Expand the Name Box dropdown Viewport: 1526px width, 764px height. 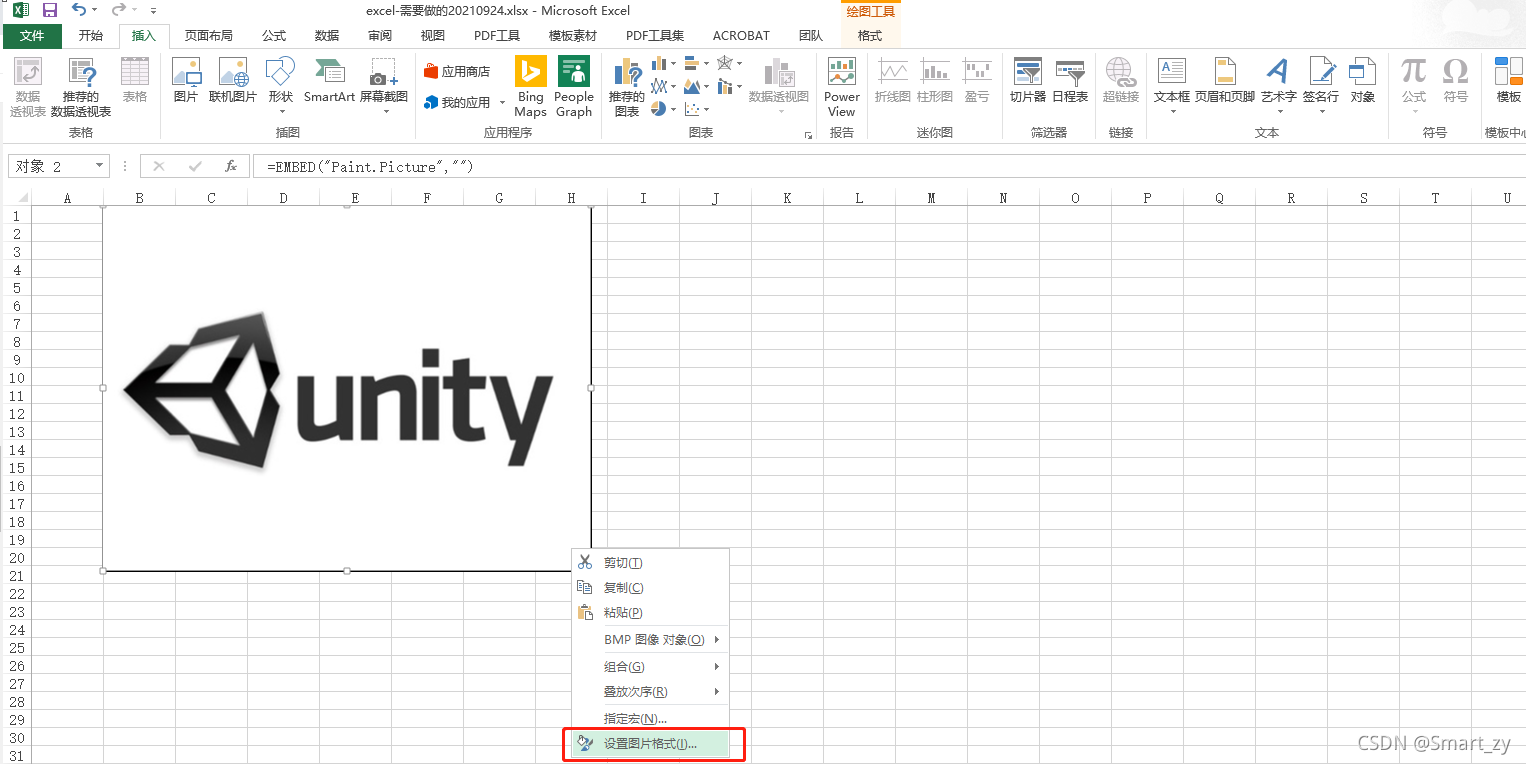100,166
